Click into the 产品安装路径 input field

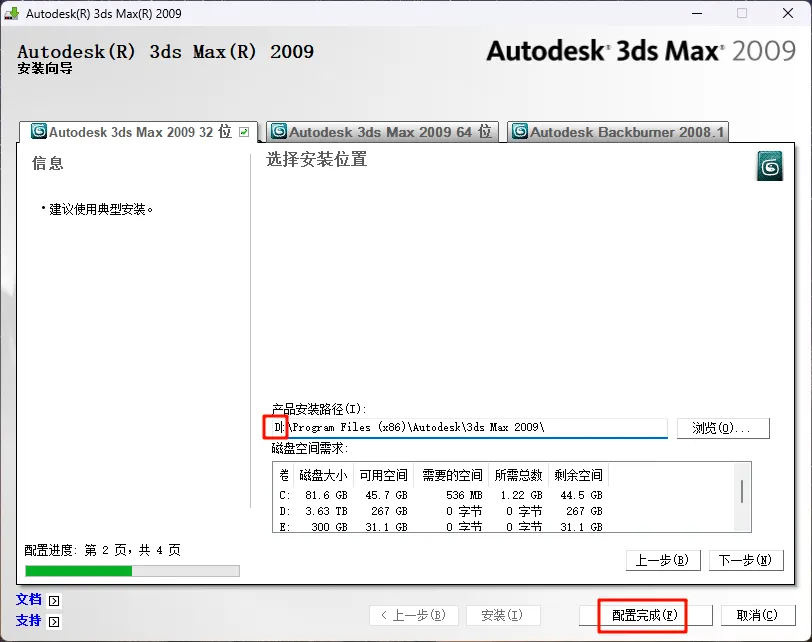[470, 428]
